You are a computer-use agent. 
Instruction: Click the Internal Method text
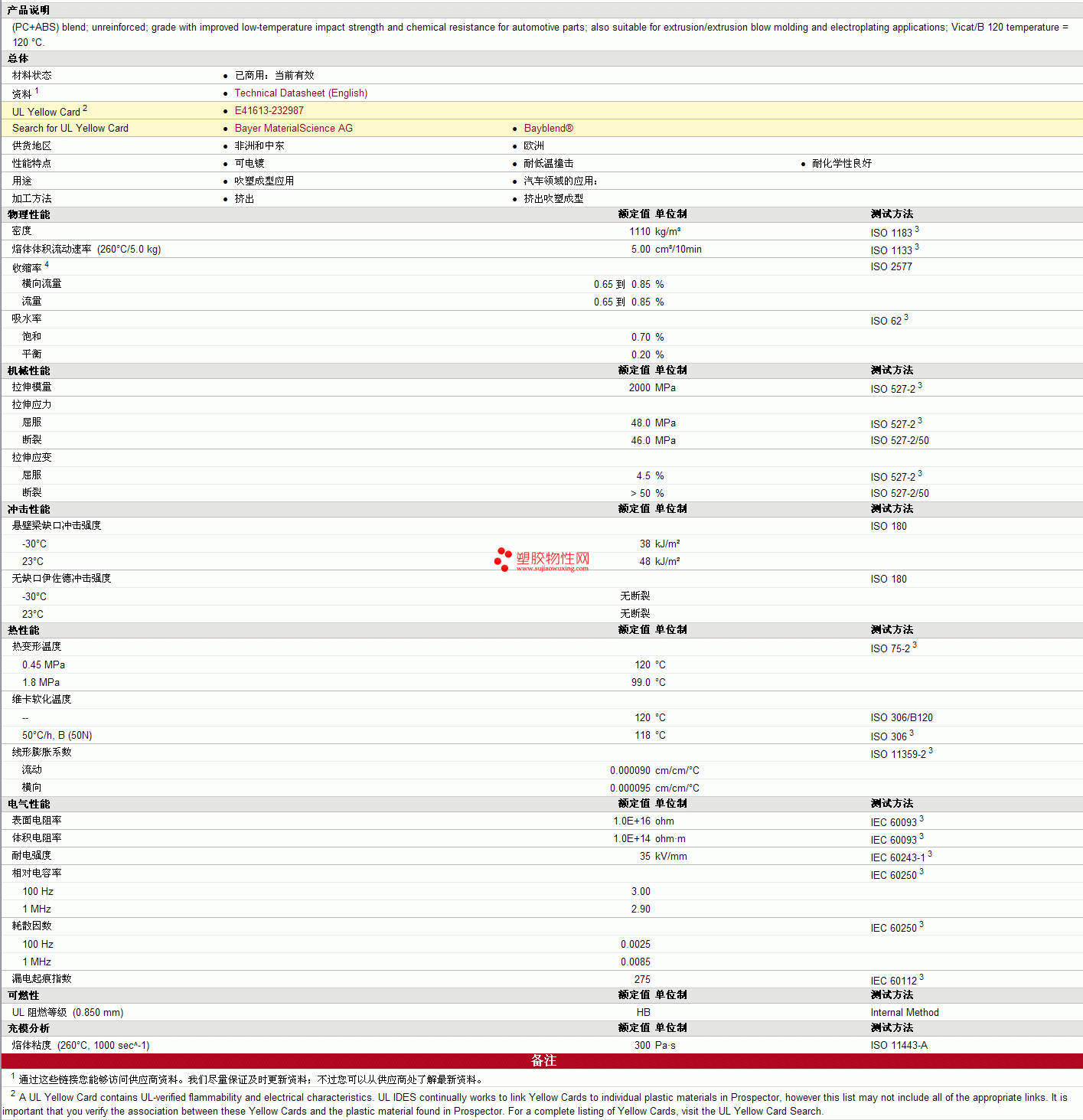click(905, 1012)
